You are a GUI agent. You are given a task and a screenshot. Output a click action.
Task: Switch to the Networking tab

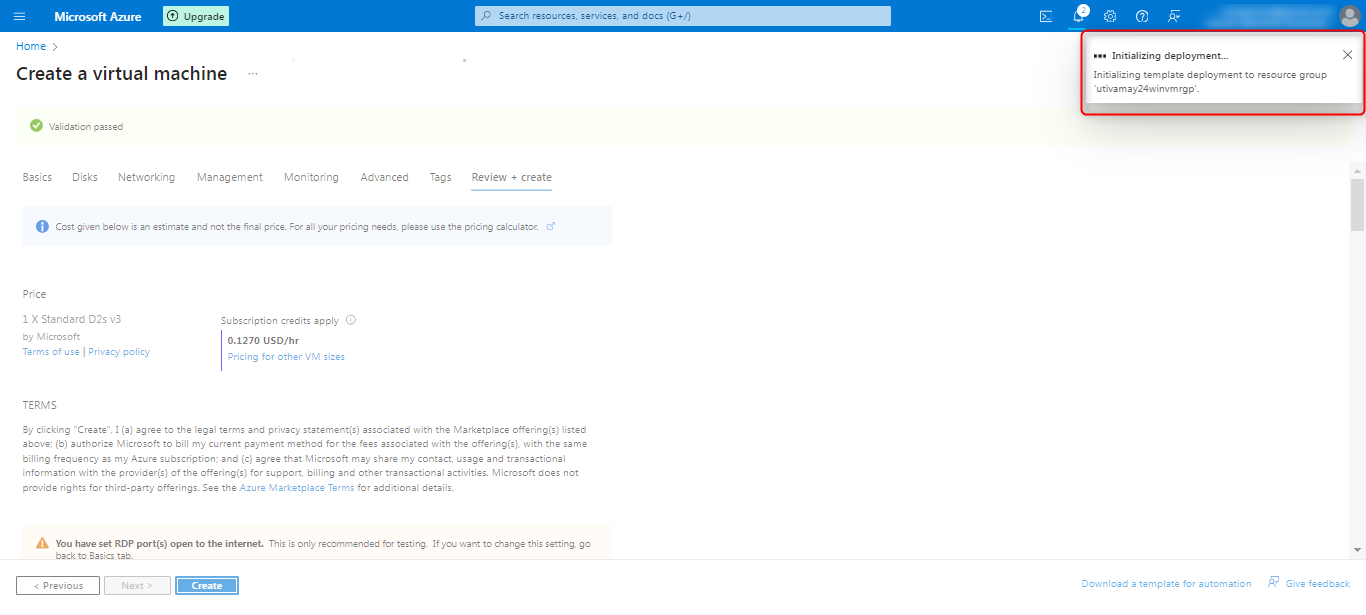tap(146, 177)
